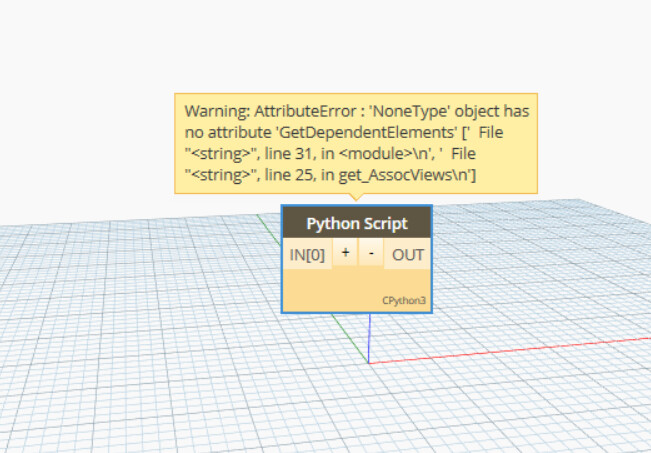The image size is (651, 453).
Task: Click the Python Script node title
Action: coord(357,223)
